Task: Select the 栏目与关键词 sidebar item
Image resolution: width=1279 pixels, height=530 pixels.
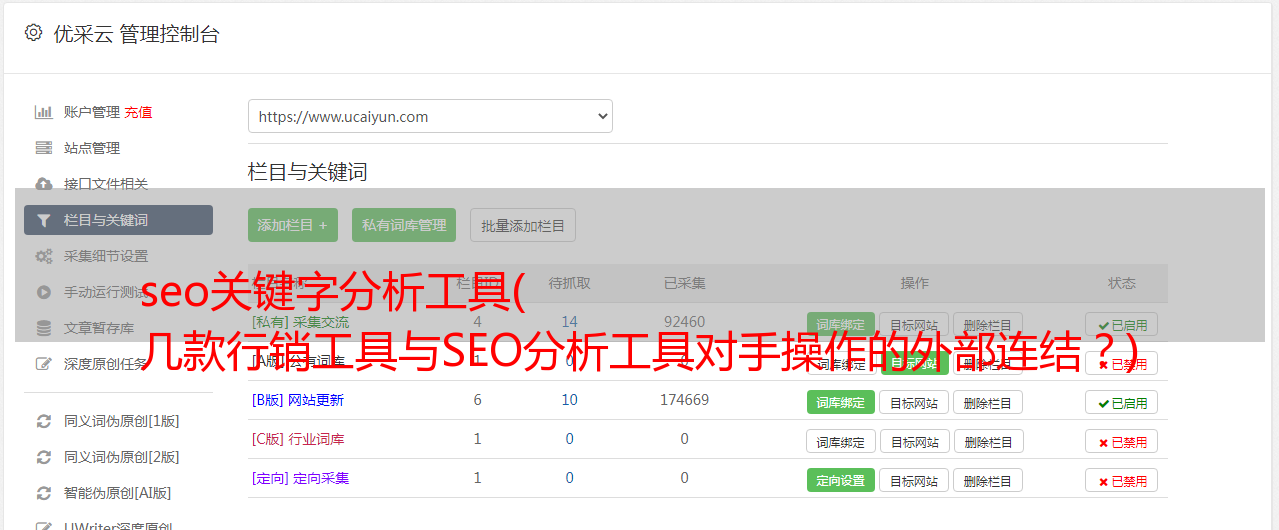Action: 118,220
